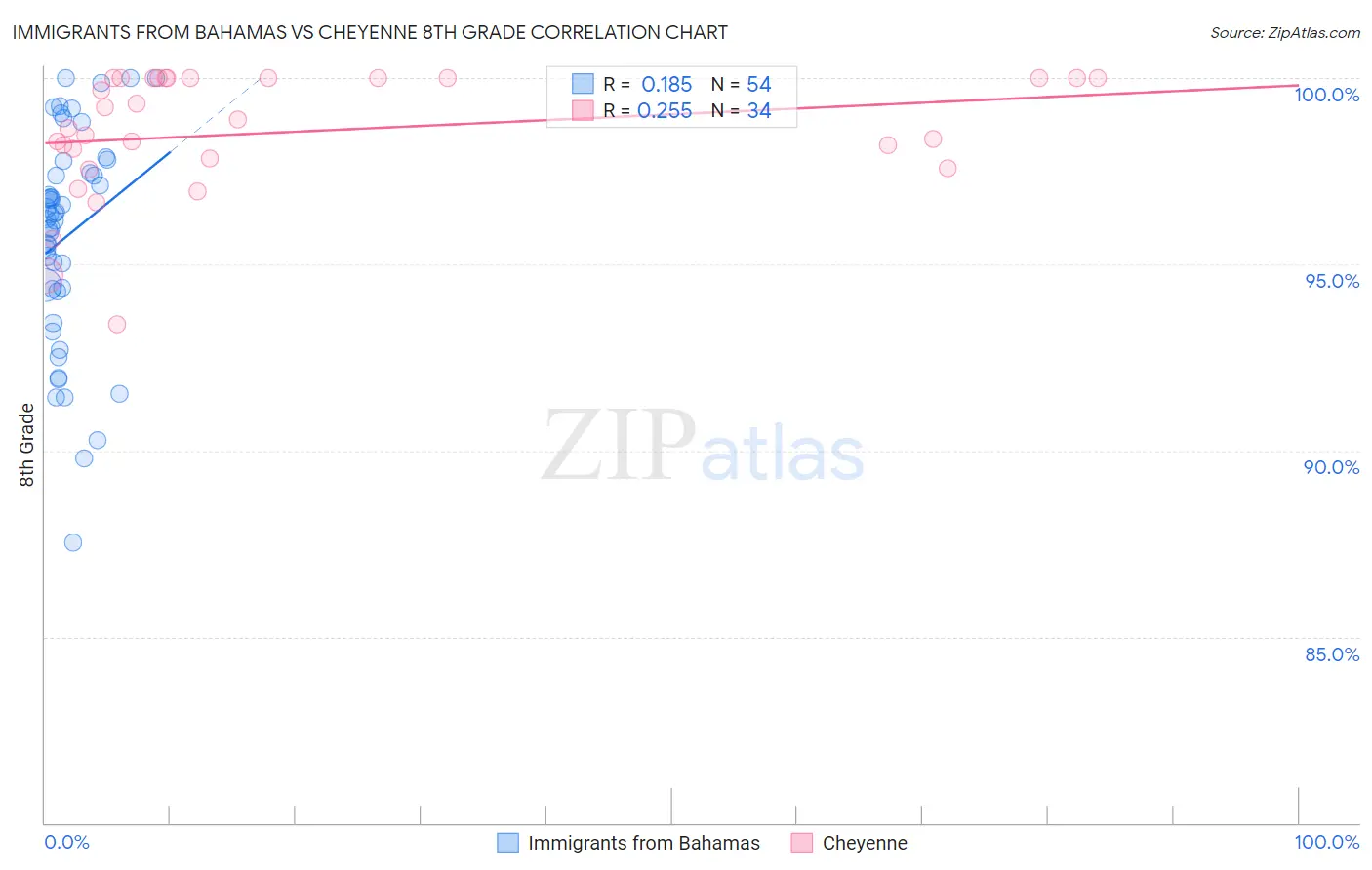1372x870 pixels.
Task: Click the lowest blue data point near 87.5%
Action: click(x=73, y=542)
